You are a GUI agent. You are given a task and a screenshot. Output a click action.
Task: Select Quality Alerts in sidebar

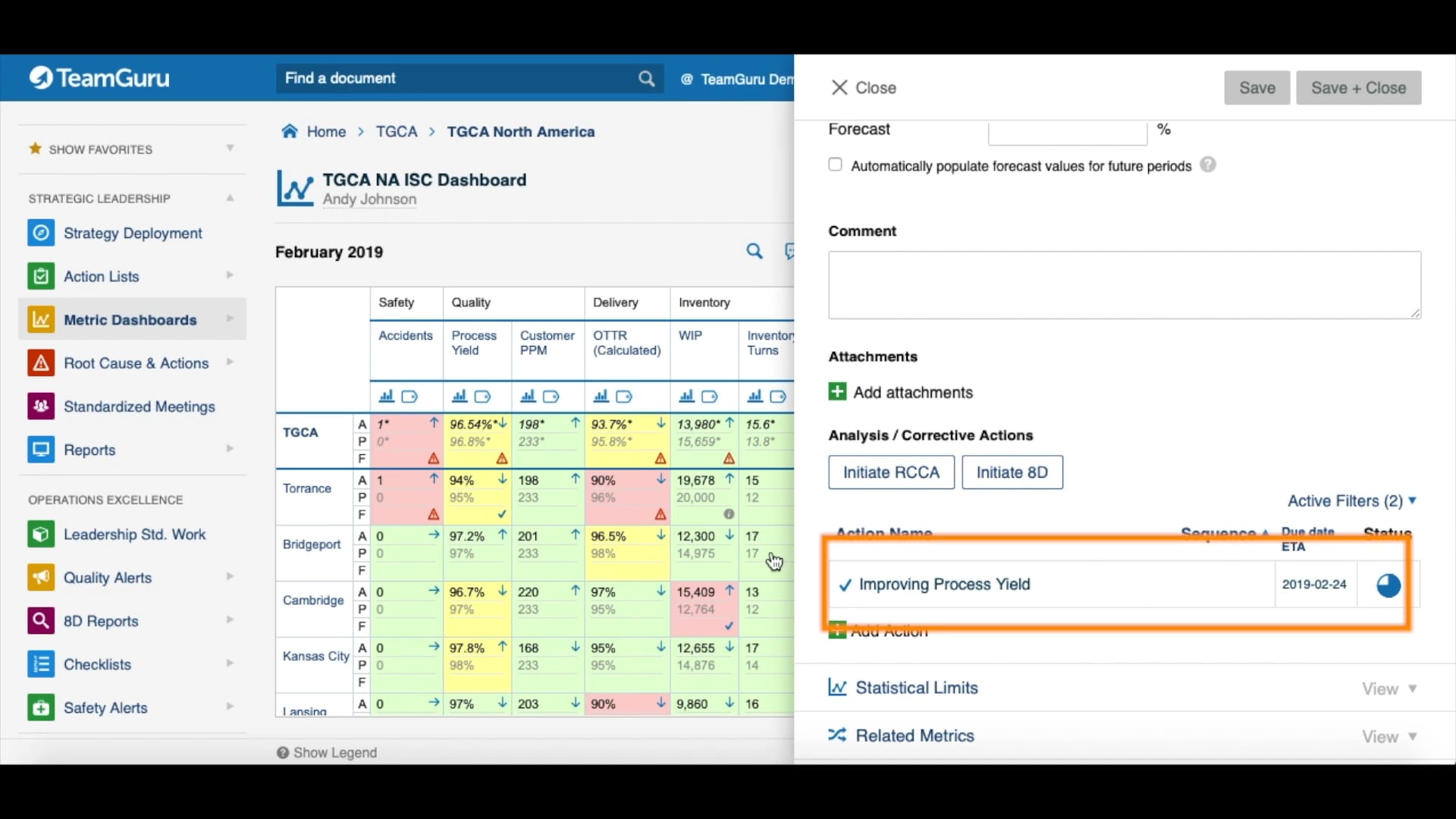coord(108,577)
